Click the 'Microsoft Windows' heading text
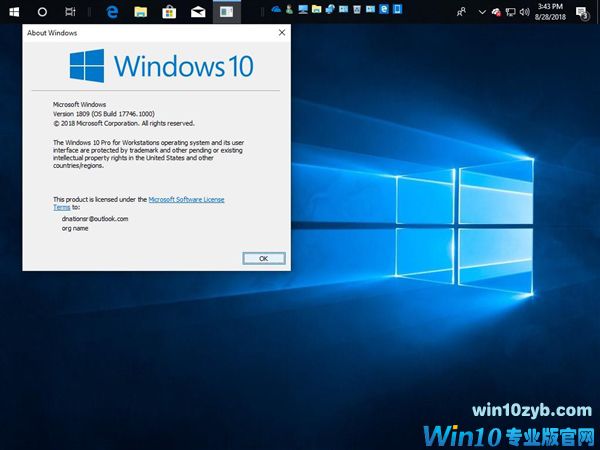Image resolution: width=600 pixels, height=450 pixels. (79, 104)
